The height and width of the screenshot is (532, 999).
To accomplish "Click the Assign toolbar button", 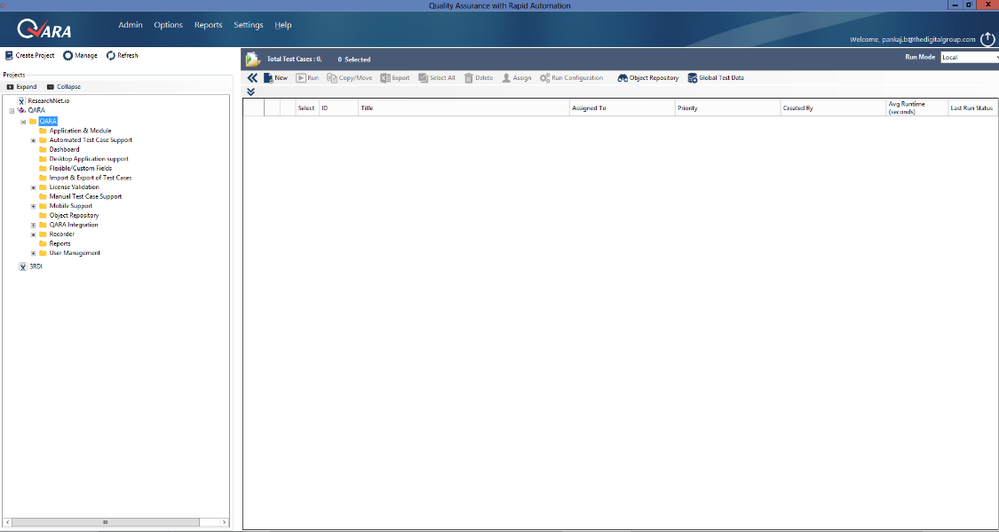I will click(x=516, y=78).
